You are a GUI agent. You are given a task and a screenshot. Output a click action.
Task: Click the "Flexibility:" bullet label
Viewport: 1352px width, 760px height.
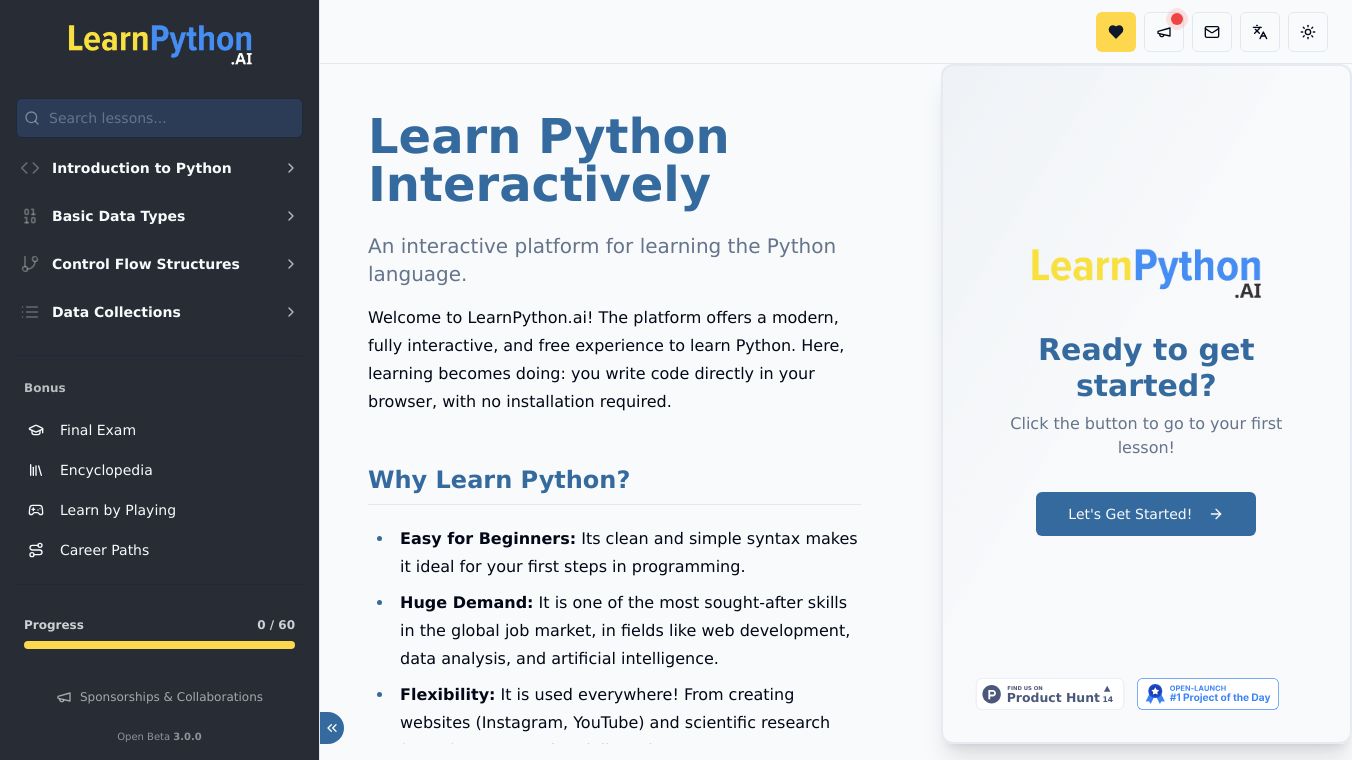tap(447, 694)
